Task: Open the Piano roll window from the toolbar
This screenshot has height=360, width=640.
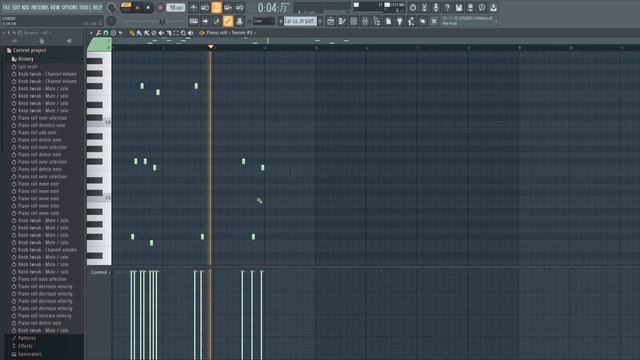Action: pyautogui.click(x=342, y=21)
